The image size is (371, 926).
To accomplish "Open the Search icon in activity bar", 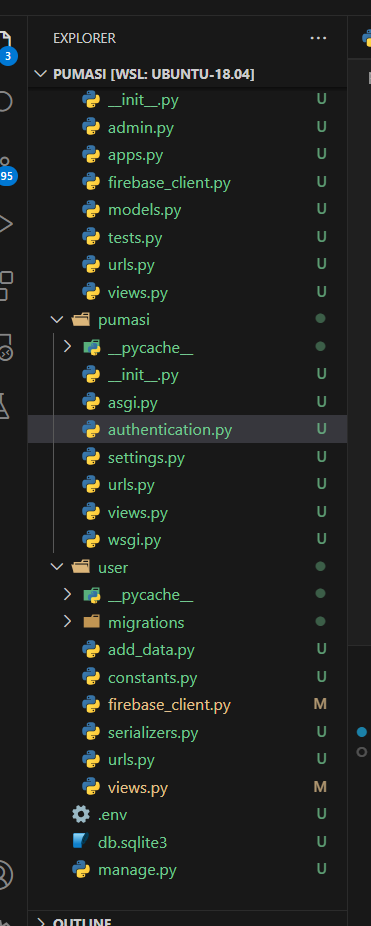I will pos(5,102).
